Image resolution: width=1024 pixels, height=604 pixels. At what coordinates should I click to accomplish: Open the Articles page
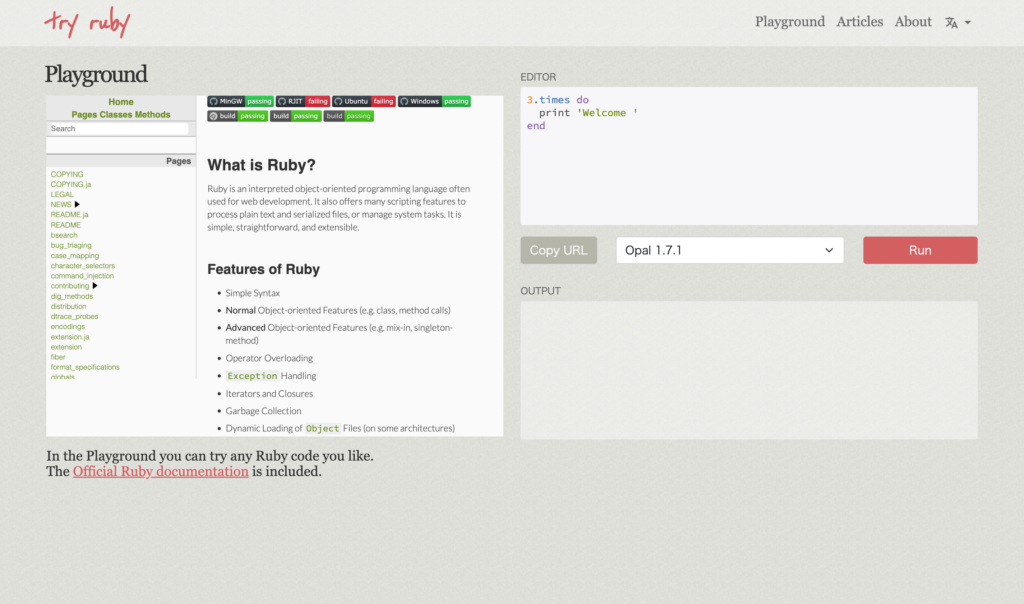859,22
